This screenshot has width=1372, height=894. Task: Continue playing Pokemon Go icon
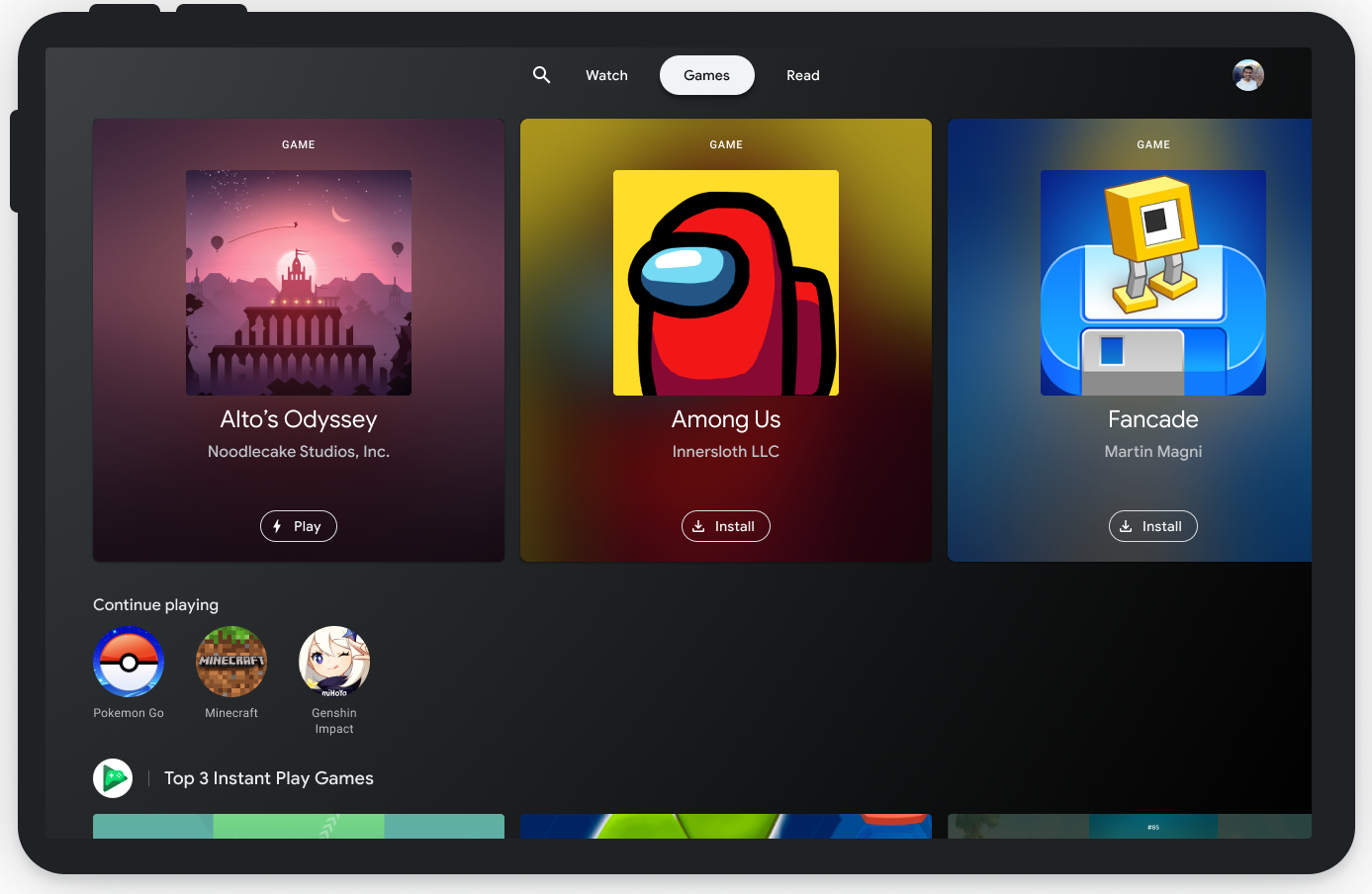129,662
